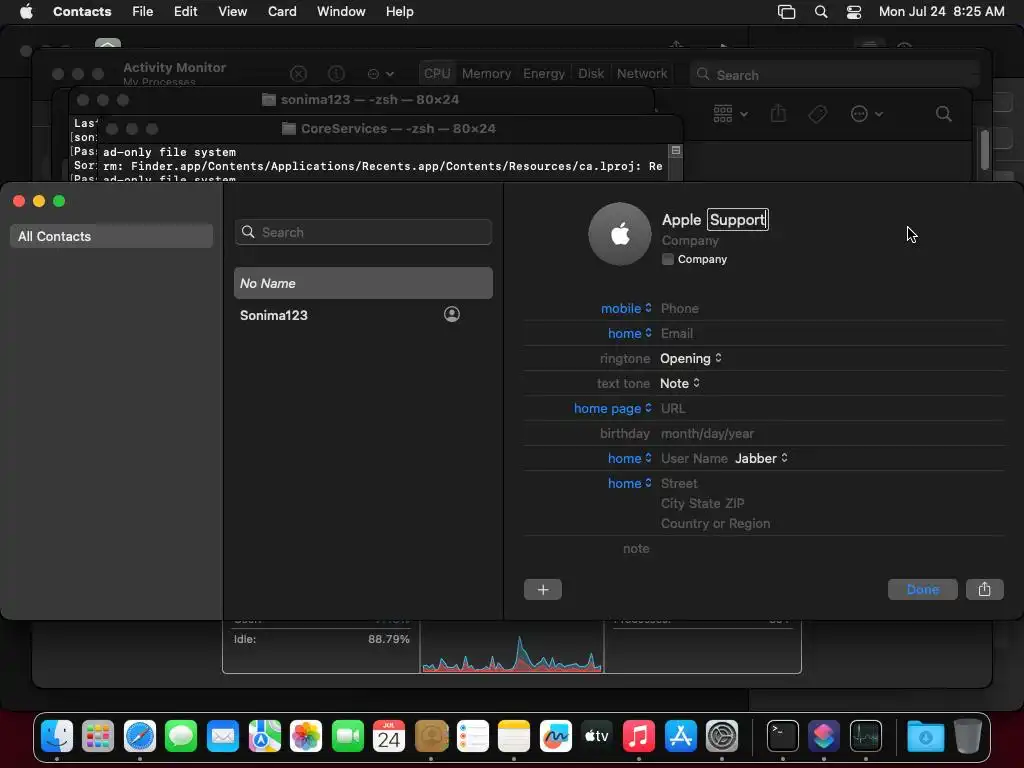1024x768 pixels.
Task: Open Shortcuts from the Dock
Action: coord(824,737)
